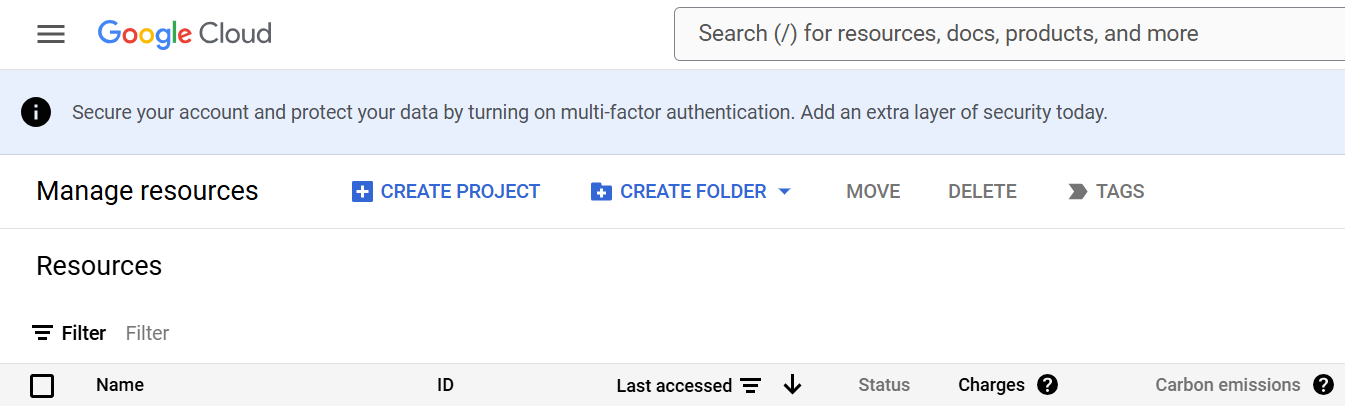Image resolution: width=1345 pixels, height=406 pixels.
Task: Click the info icon in security banner
Action: point(36,112)
